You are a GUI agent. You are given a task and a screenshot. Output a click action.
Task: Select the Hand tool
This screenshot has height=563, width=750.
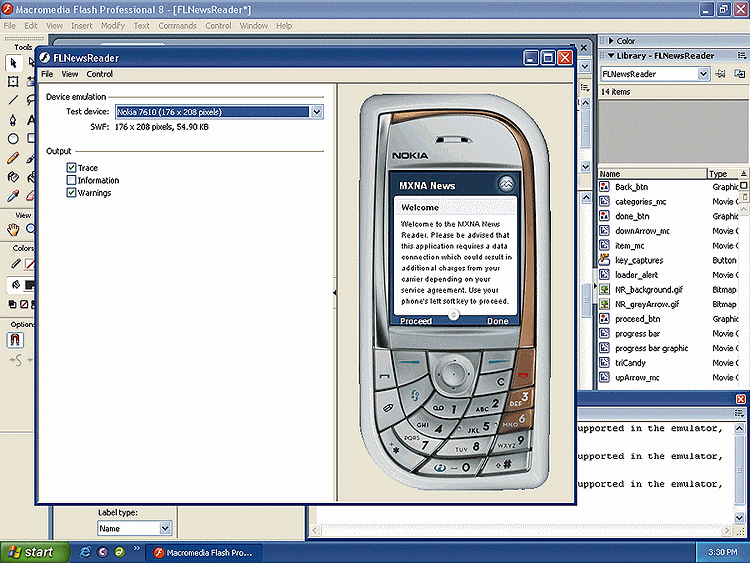13,229
